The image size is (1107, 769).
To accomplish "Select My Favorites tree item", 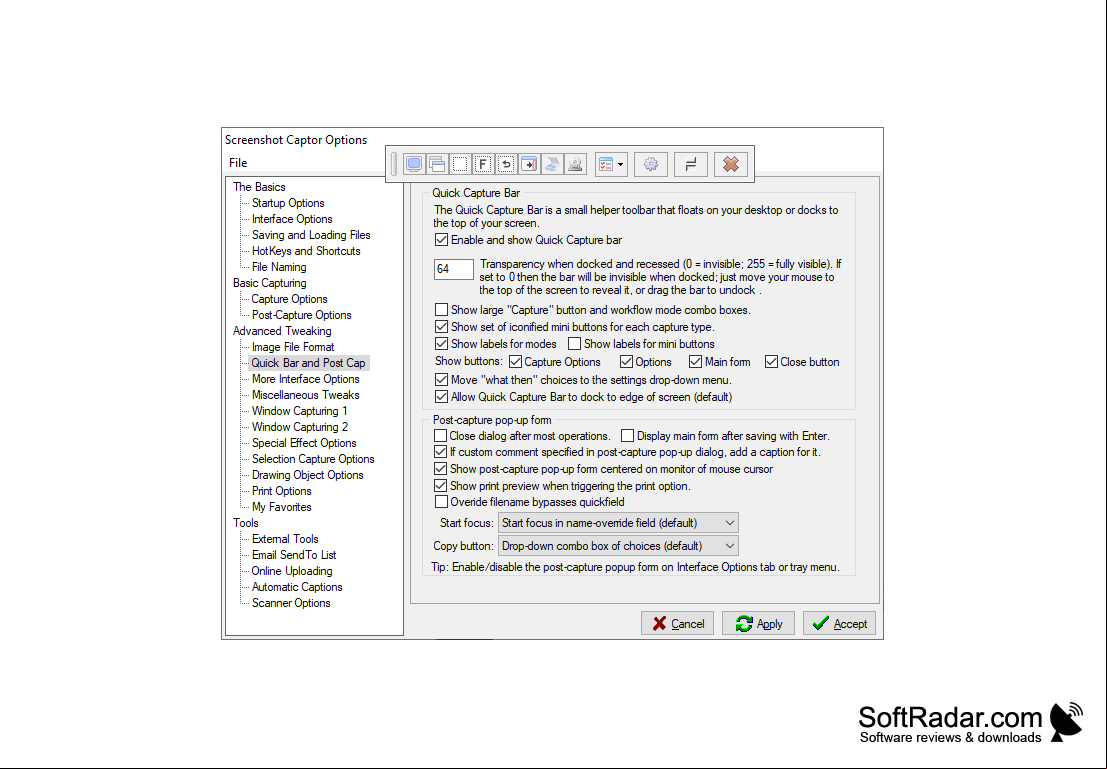I will click(281, 507).
